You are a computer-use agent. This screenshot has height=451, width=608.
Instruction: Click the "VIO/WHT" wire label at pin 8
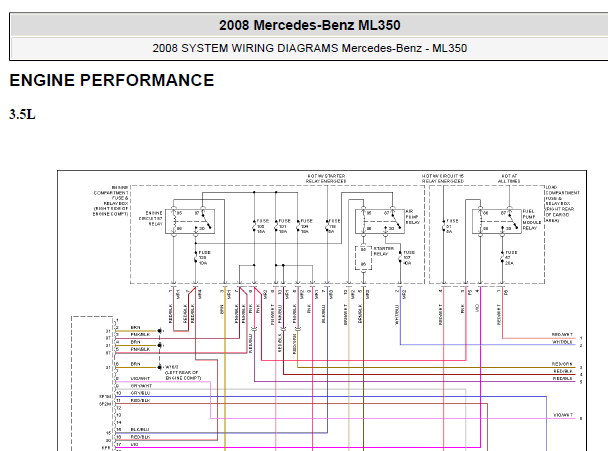pos(140,378)
